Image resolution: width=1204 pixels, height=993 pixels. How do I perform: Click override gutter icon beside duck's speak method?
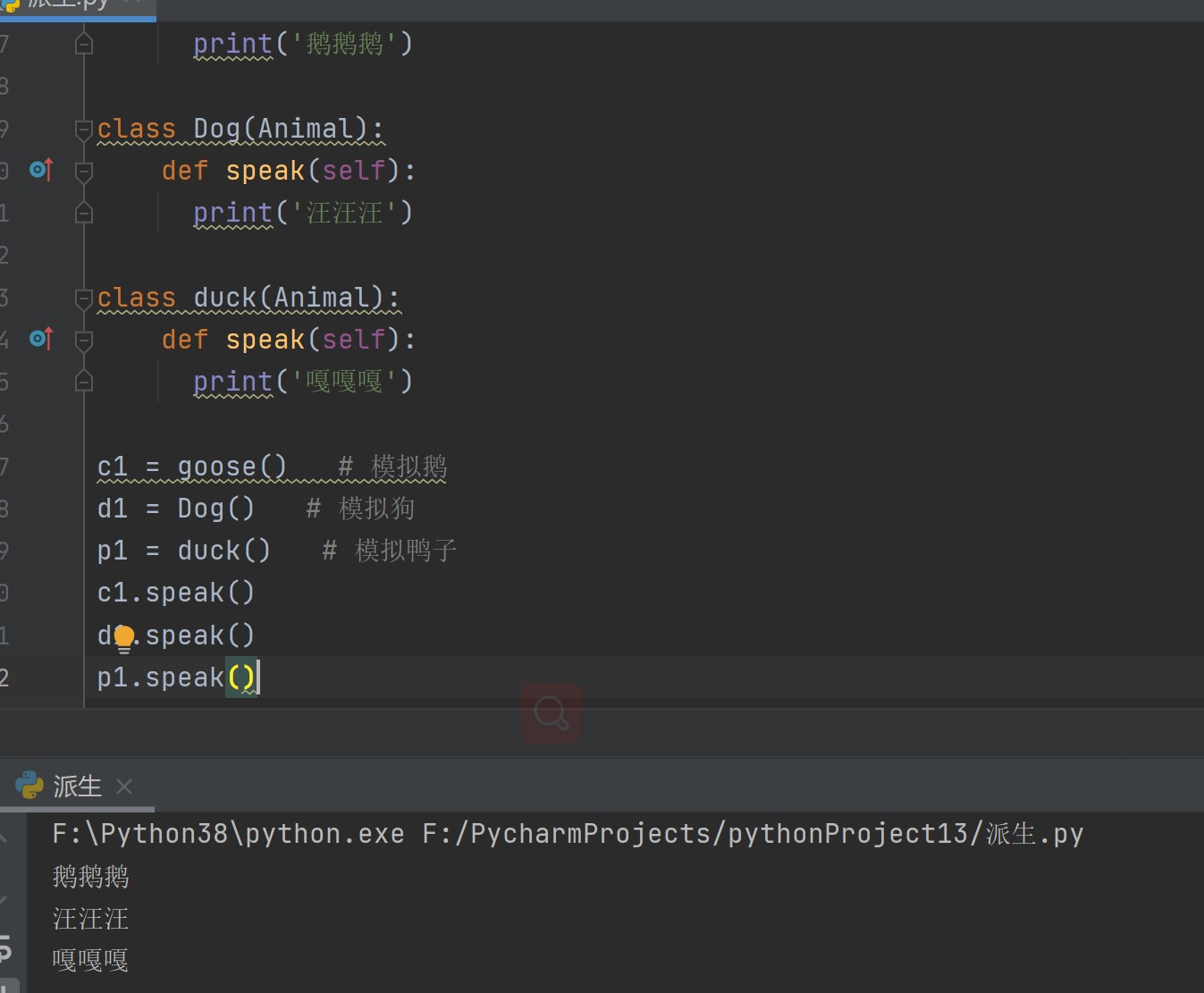click(x=41, y=339)
